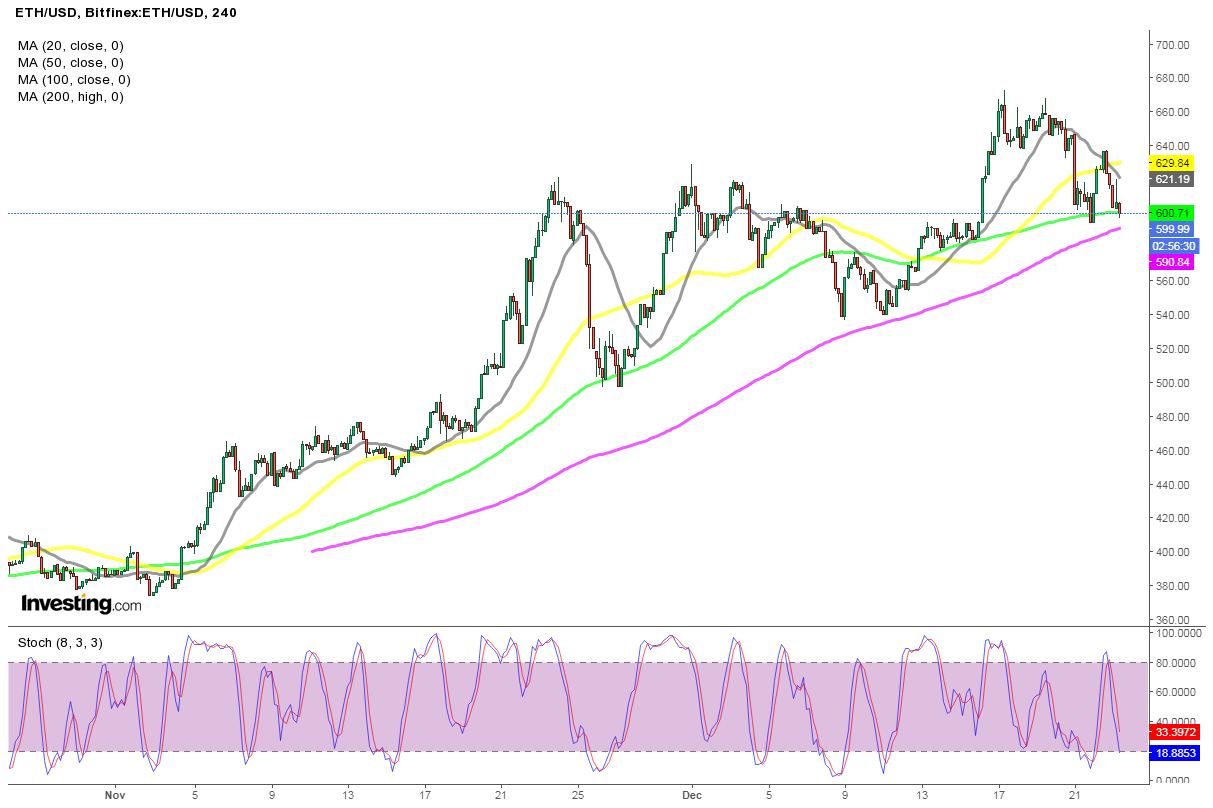Click the gray 621.19 price tag
1213x808 pixels.
coord(1172,179)
